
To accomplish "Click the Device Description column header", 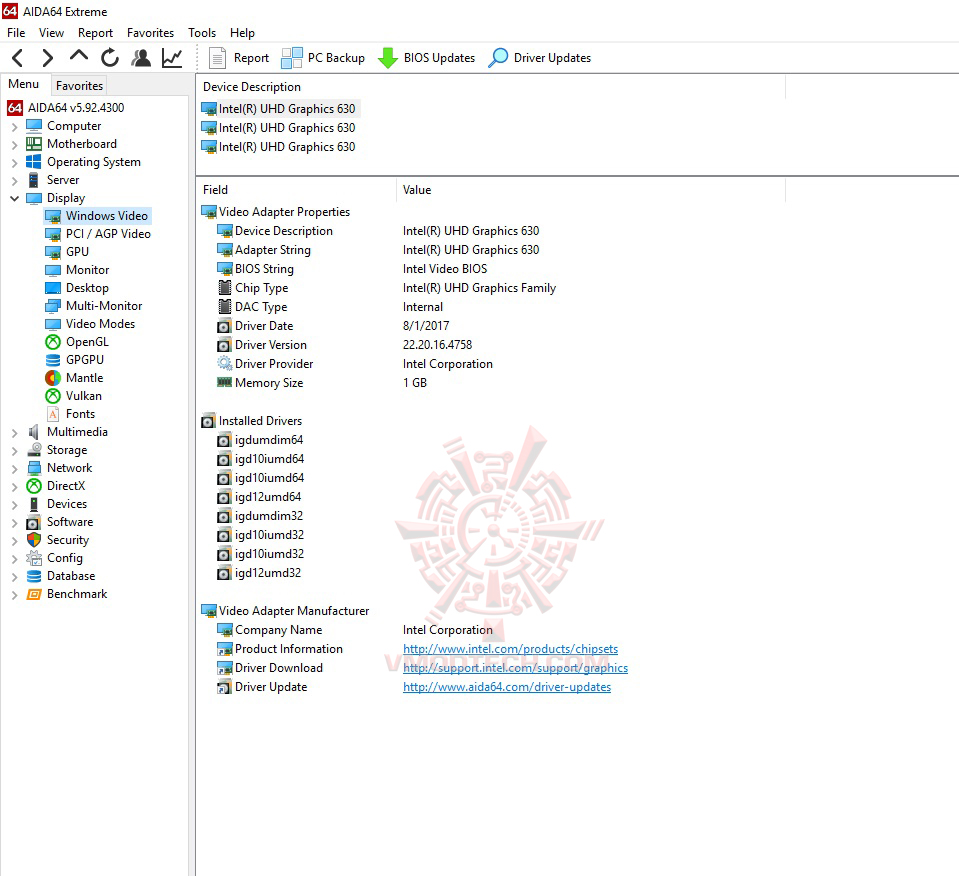I will [x=491, y=87].
